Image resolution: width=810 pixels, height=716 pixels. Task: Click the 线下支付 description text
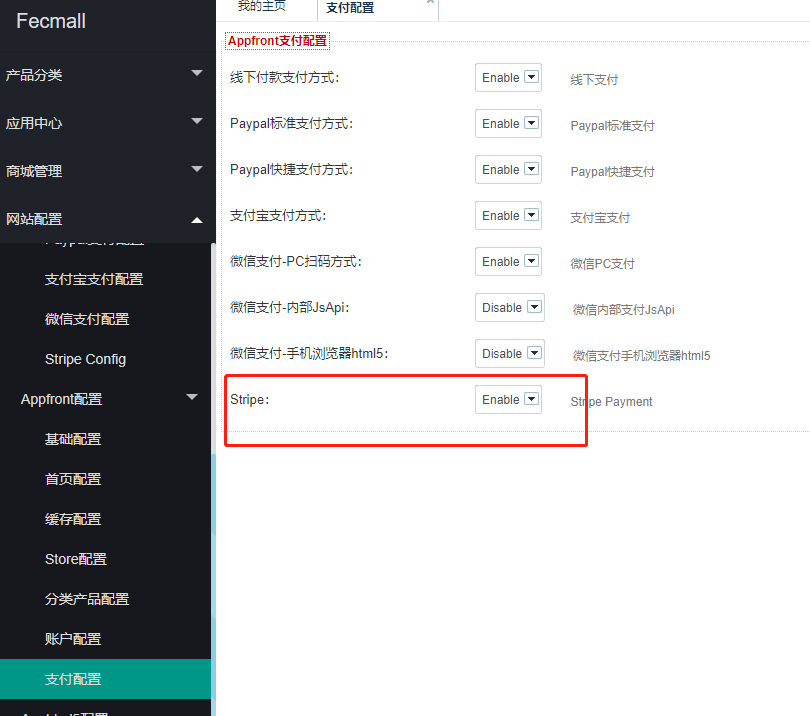(x=594, y=80)
